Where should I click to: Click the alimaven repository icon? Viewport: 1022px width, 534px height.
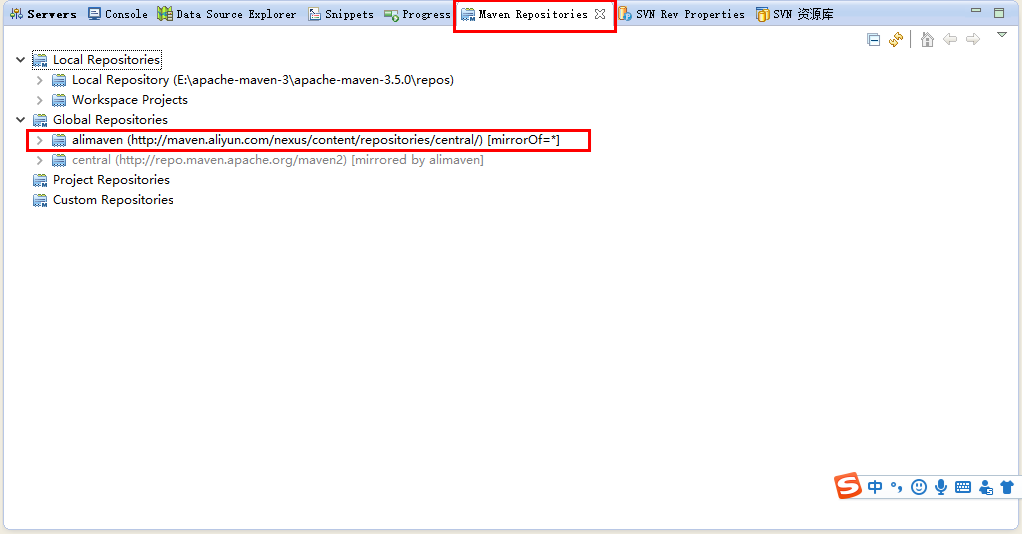59,141
